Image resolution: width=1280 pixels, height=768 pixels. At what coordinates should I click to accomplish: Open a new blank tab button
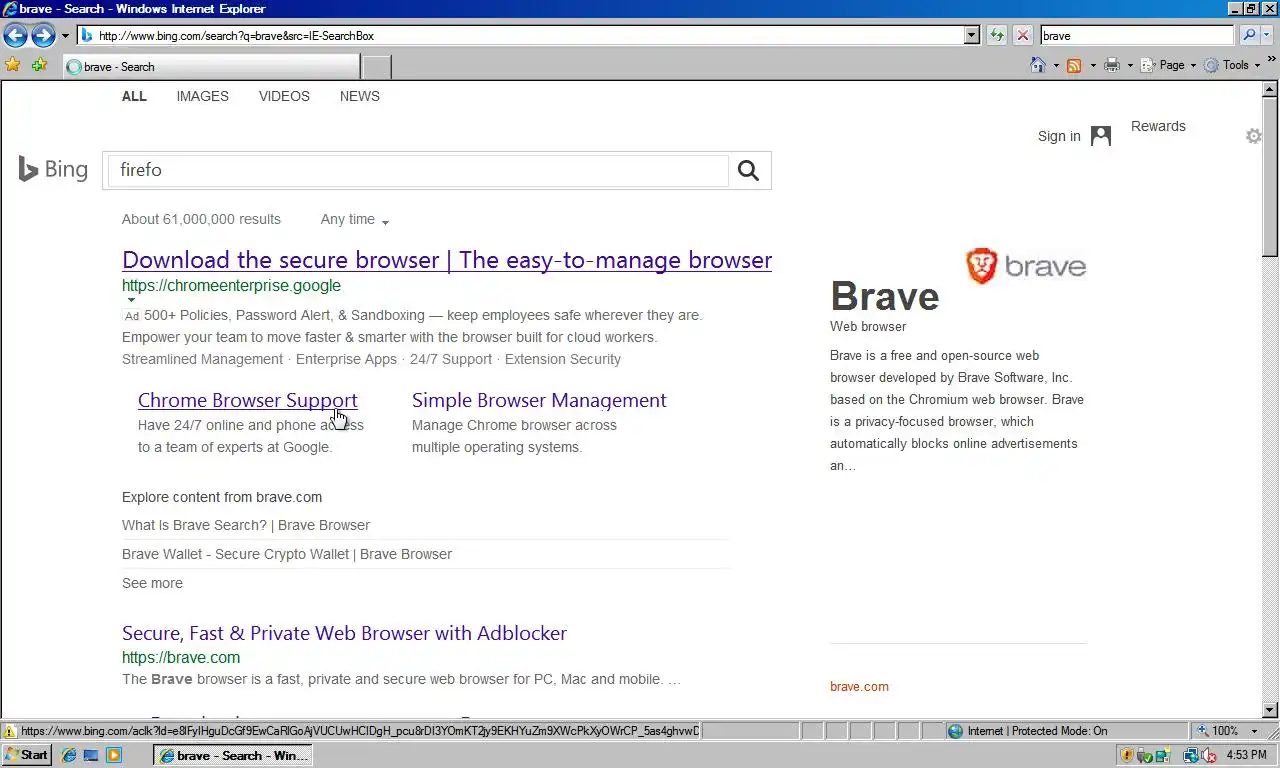[x=376, y=67]
